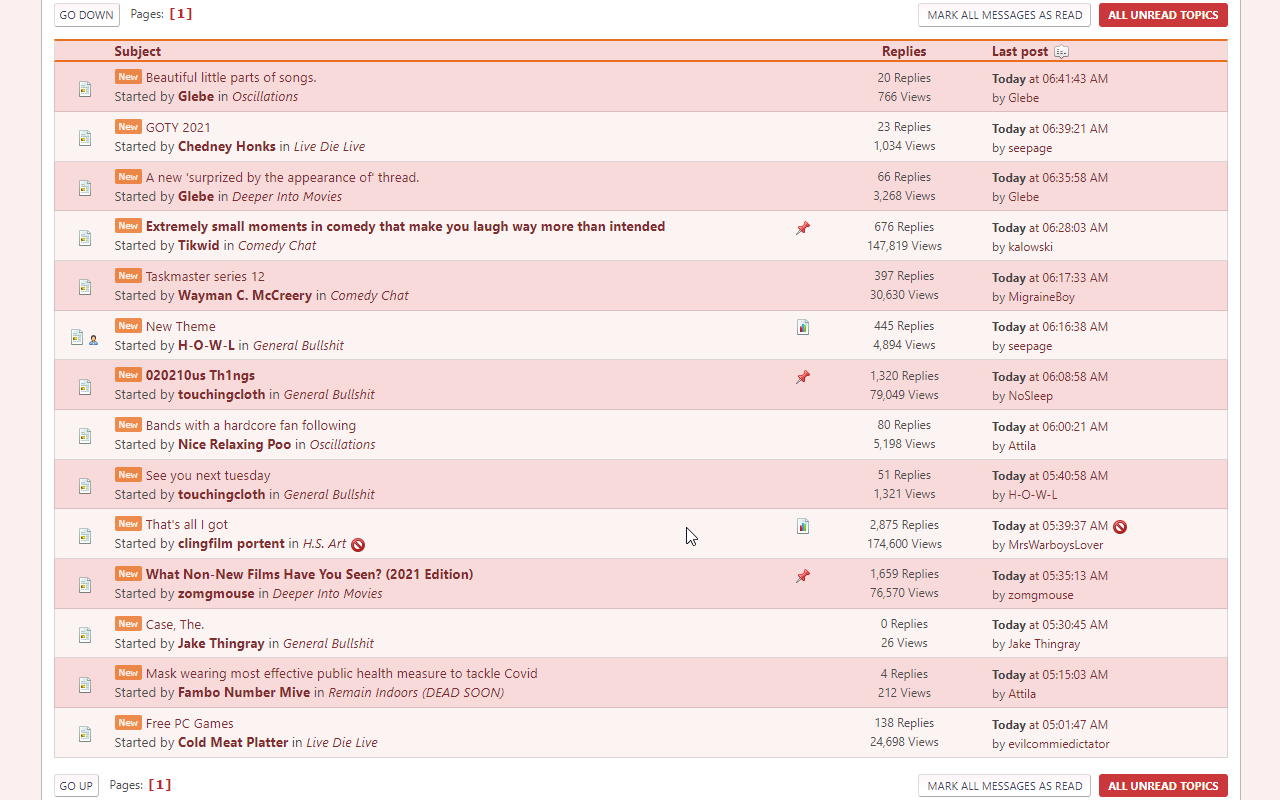Click topic icon beside Mask wearing thread
Image resolution: width=1280 pixels, height=800 pixels.
85,685
